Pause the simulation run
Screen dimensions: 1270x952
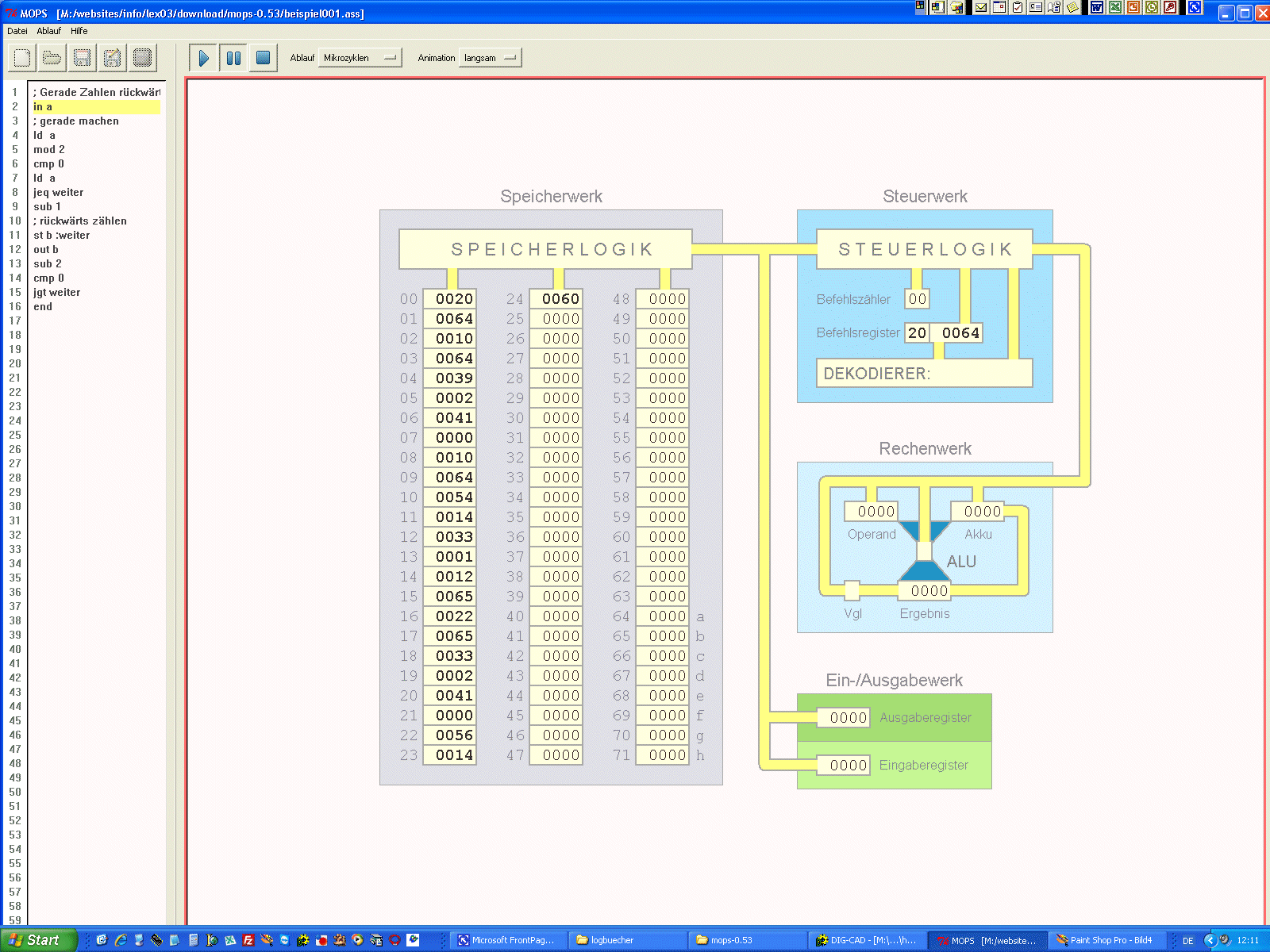[233, 58]
